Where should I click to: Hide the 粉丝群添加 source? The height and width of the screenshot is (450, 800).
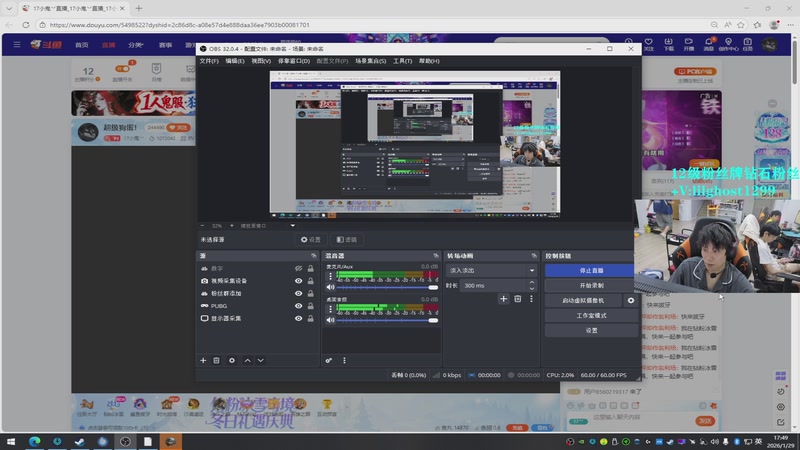coord(298,293)
